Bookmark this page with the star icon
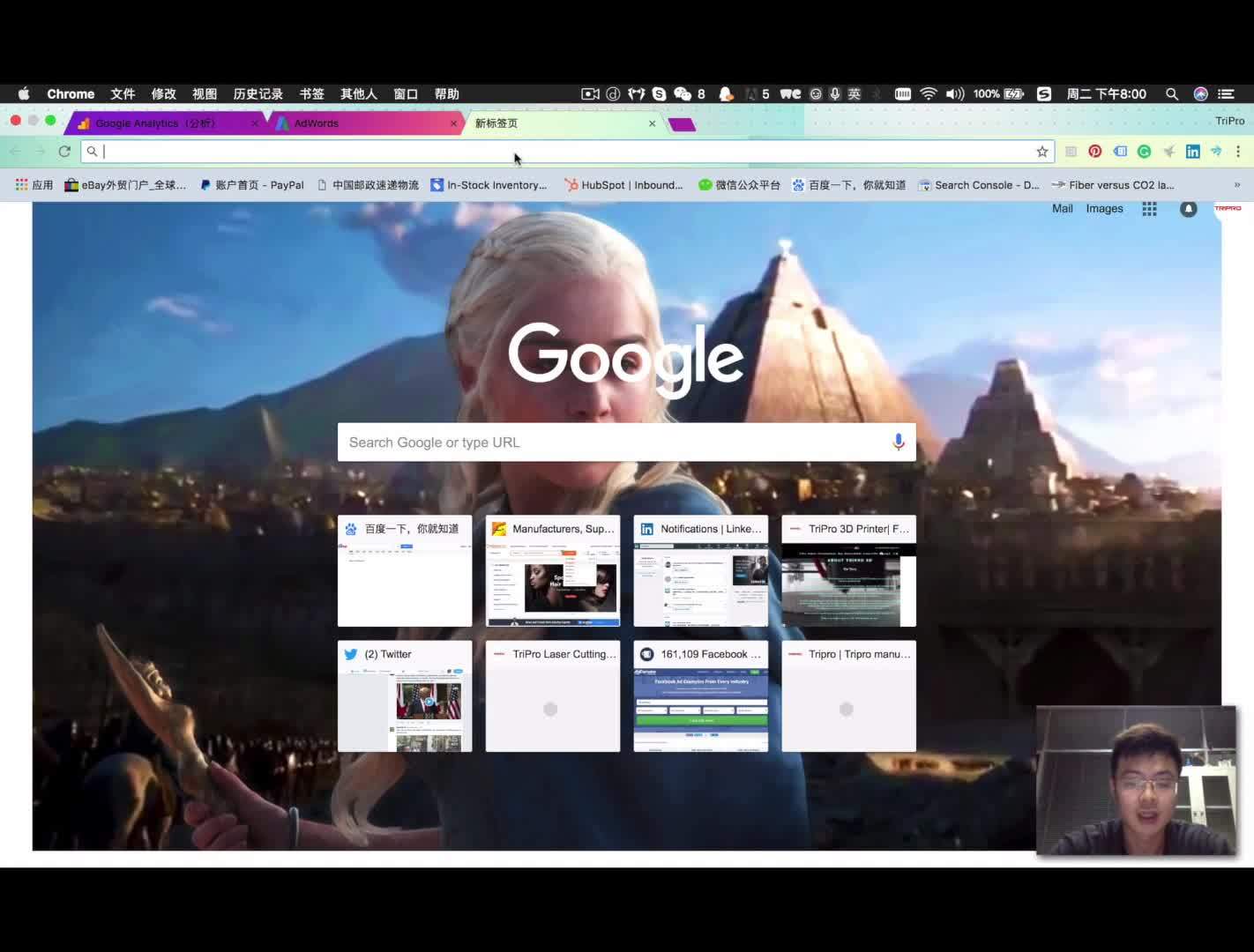Image resolution: width=1254 pixels, height=952 pixels. (x=1042, y=152)
